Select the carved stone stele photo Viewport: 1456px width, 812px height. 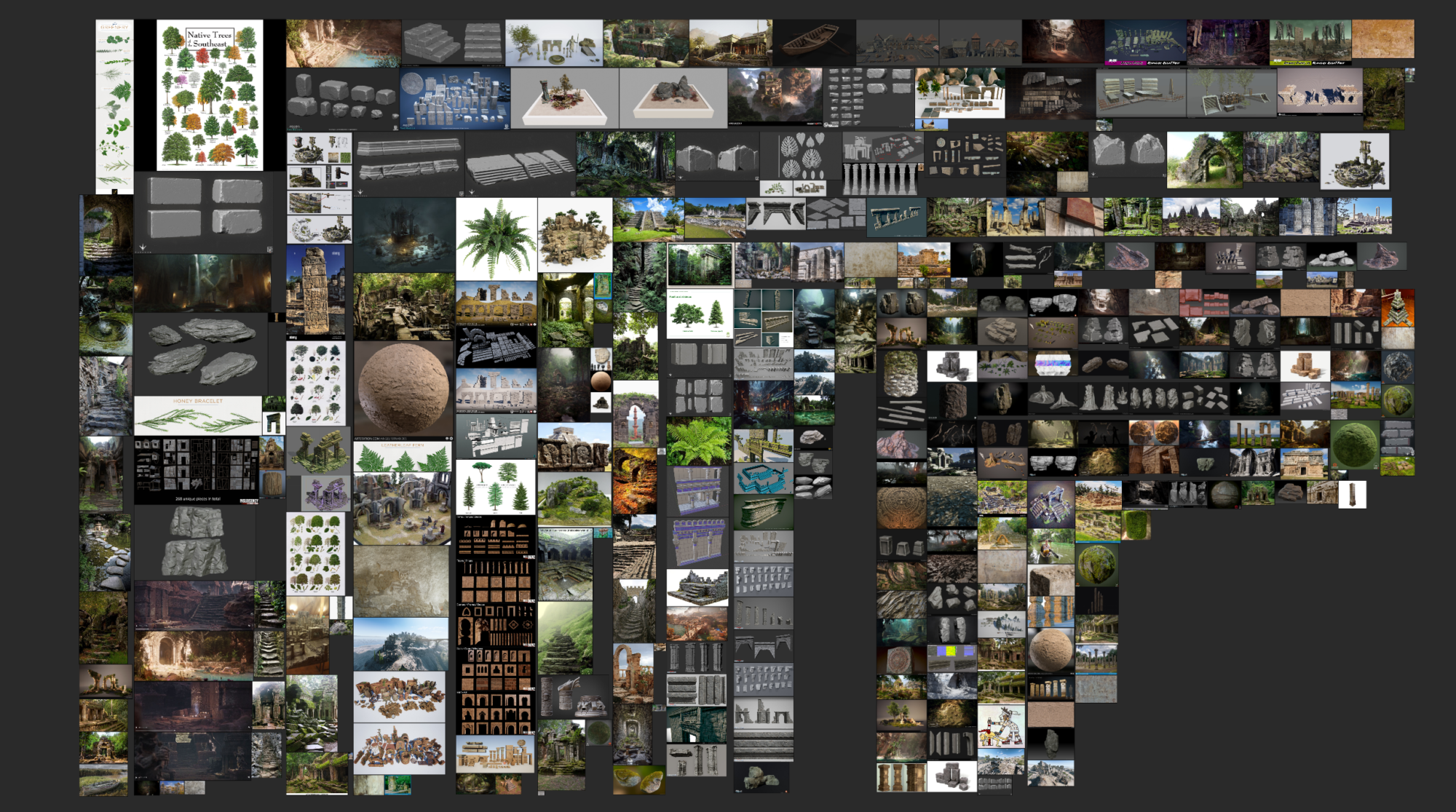coord(314,292)
